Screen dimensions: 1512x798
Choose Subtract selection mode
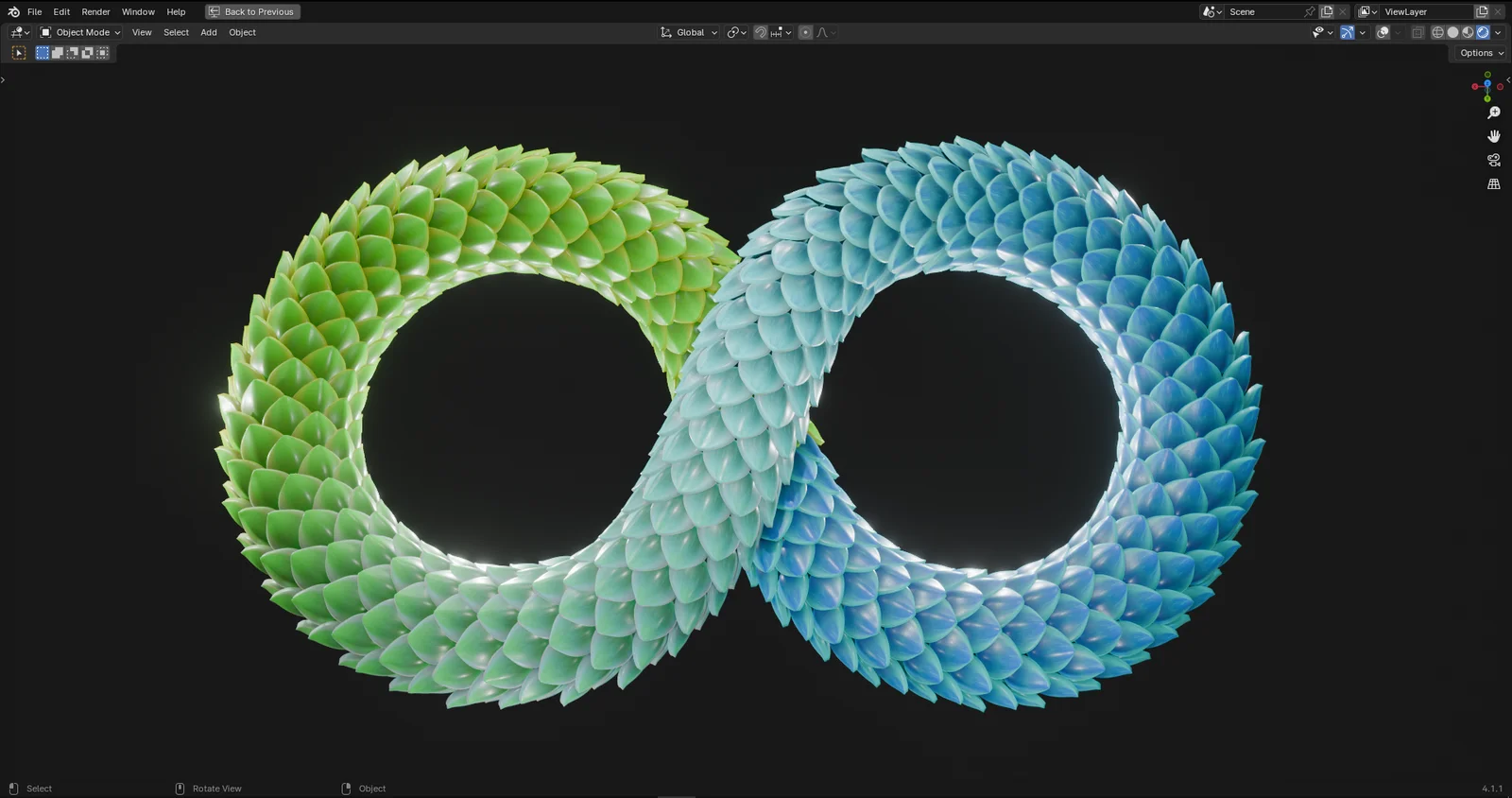click(73, 53)
